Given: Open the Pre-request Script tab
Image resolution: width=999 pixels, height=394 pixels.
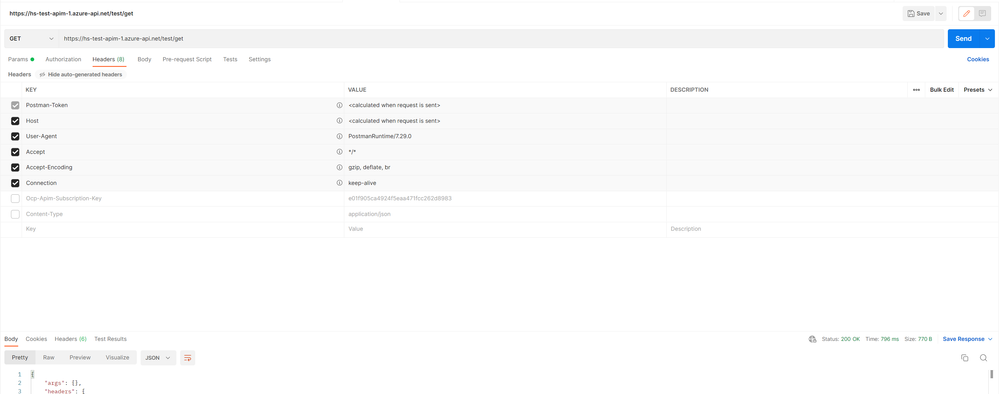Looking at the screenshot, I should (x=187, y=59).
